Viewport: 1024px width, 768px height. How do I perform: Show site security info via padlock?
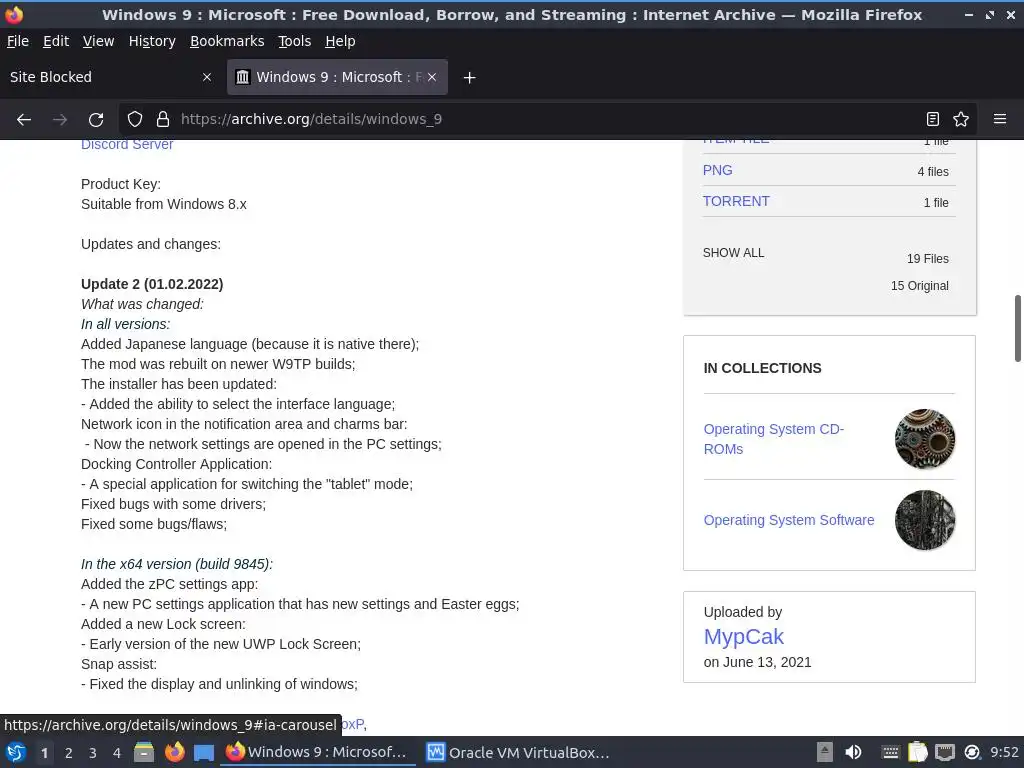tap(163, 120)
